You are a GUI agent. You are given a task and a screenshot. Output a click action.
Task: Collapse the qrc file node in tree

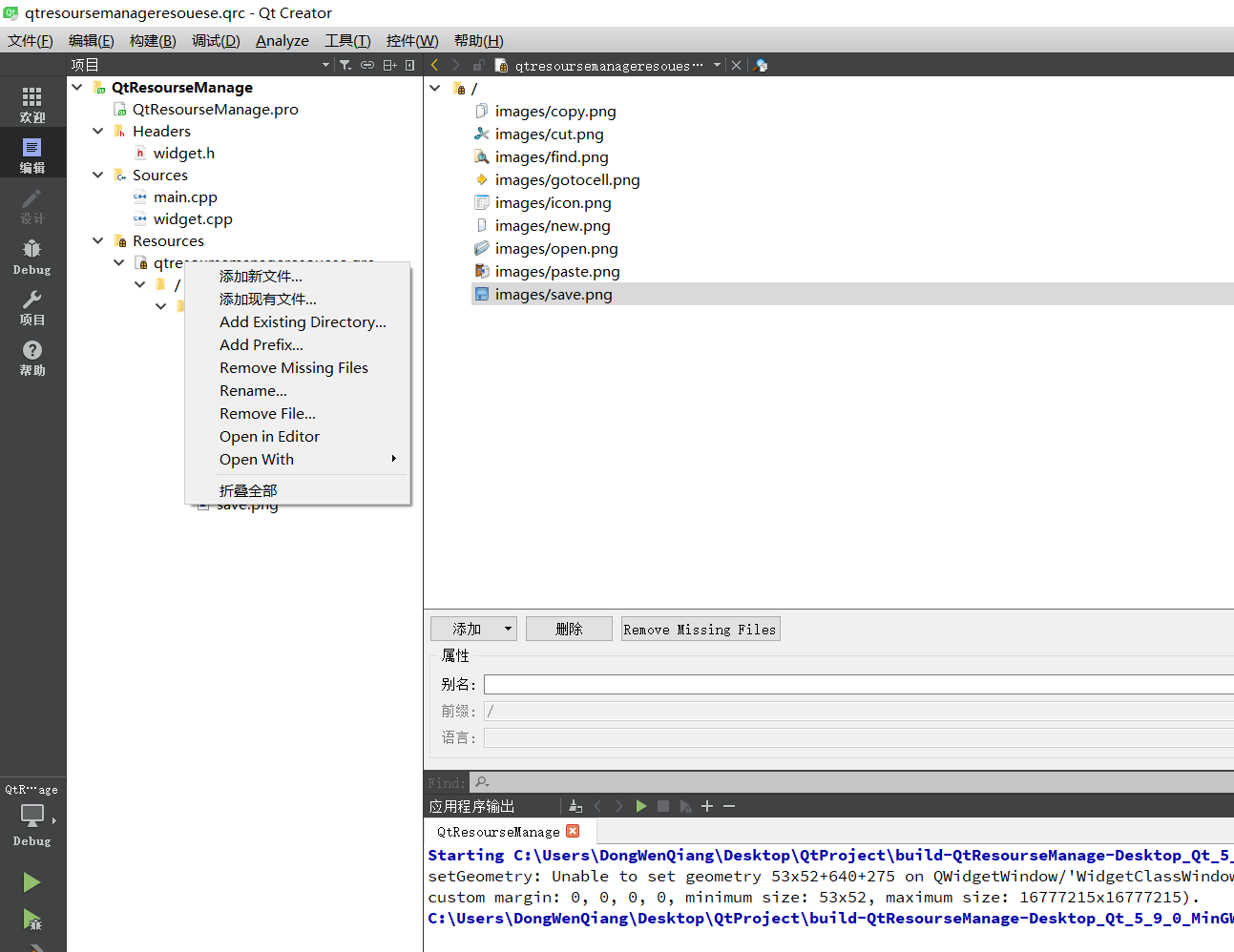coord(118,262)
